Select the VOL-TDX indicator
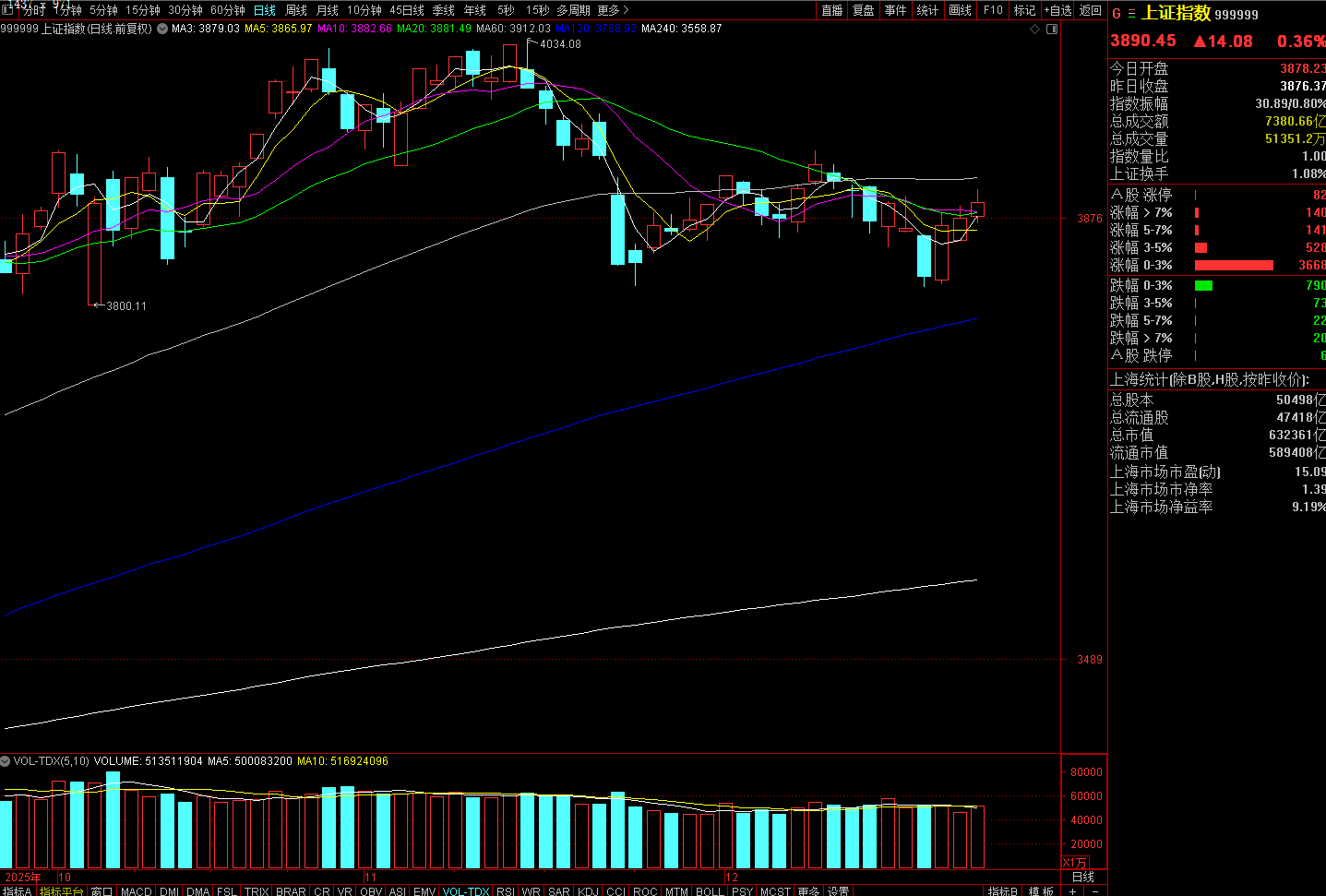This screenshot has width=1326, height=896. (466, 890)
